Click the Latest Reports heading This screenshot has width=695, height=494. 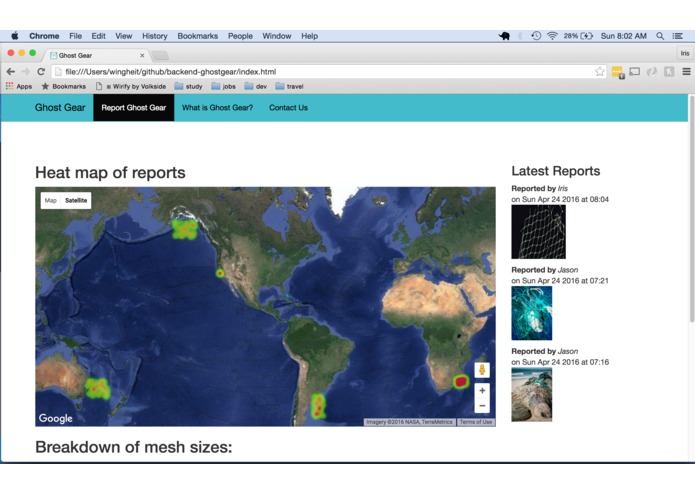coord(555,171)
